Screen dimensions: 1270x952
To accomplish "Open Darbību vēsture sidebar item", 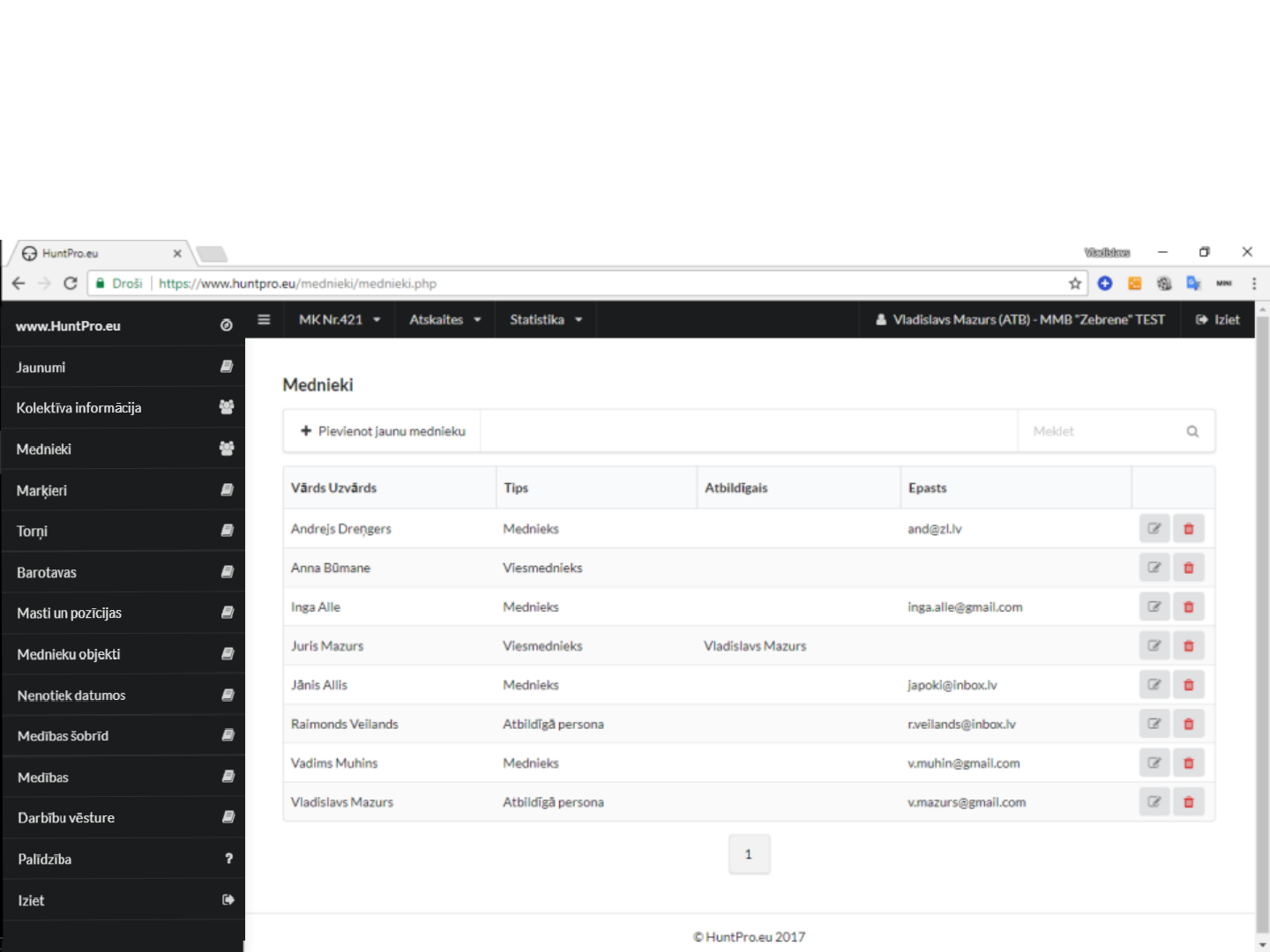I will tap(123, 818).
